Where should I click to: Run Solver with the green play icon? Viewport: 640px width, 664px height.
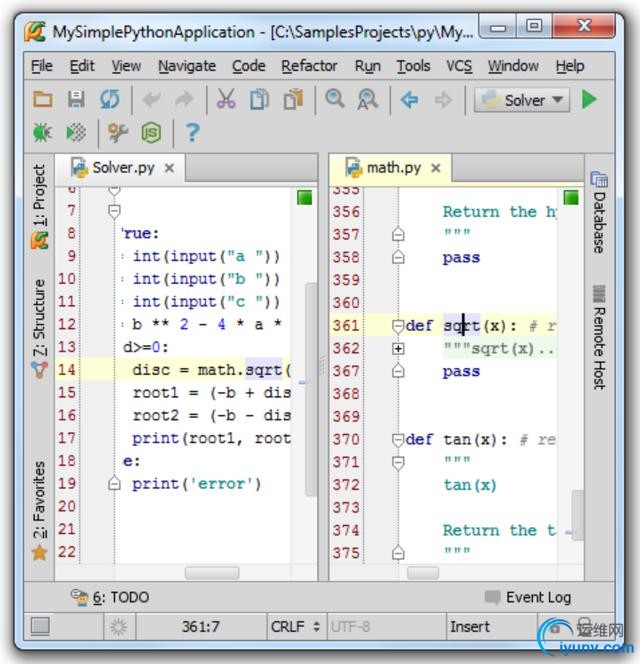point(589,99)
